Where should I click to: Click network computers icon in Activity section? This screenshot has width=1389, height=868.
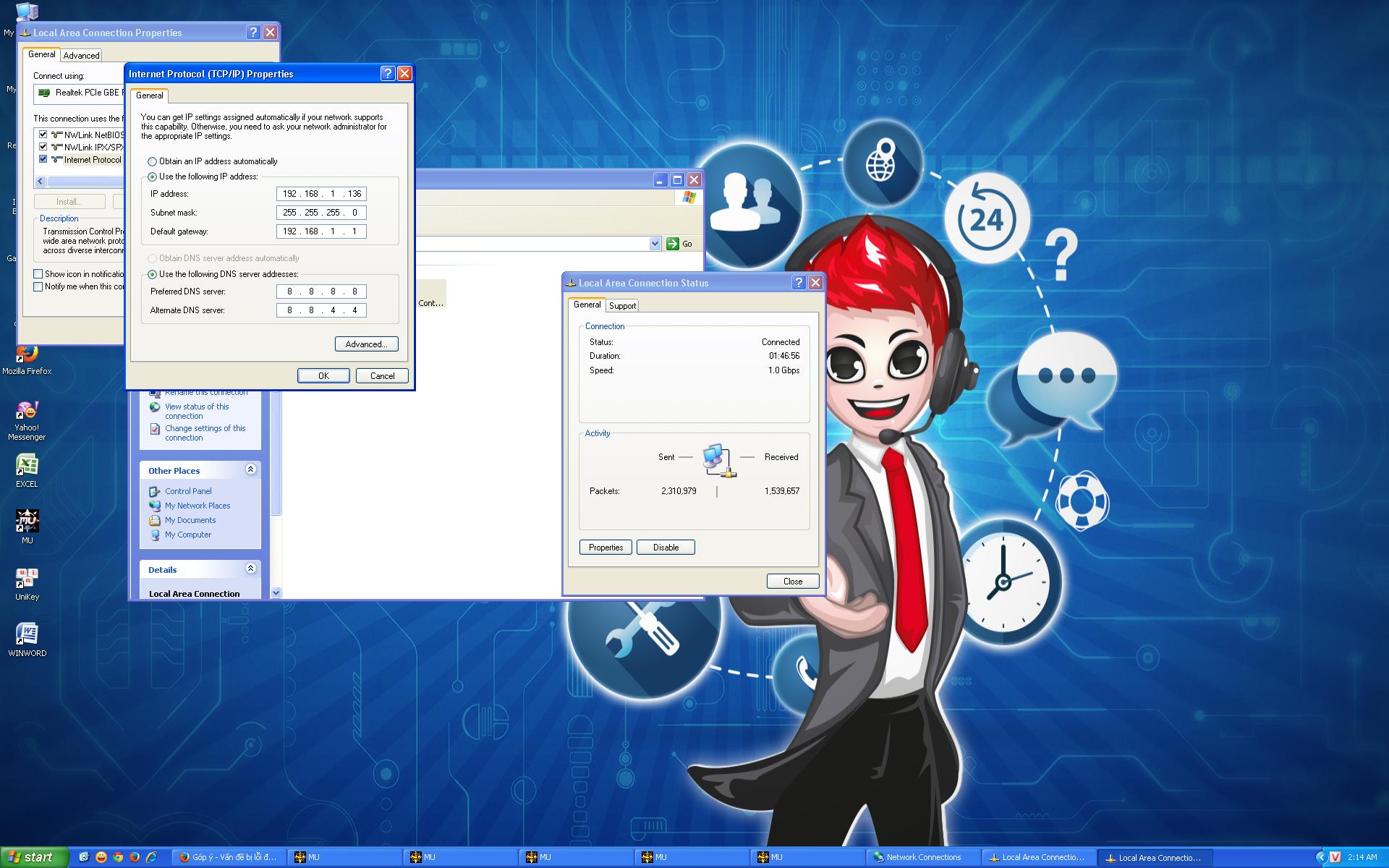(719, 461)
